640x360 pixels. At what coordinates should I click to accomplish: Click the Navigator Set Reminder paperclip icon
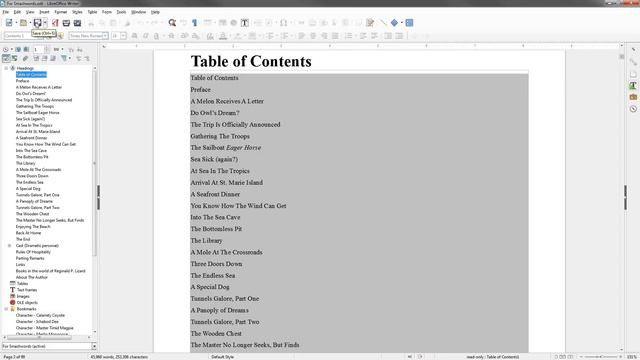(25, 59)
